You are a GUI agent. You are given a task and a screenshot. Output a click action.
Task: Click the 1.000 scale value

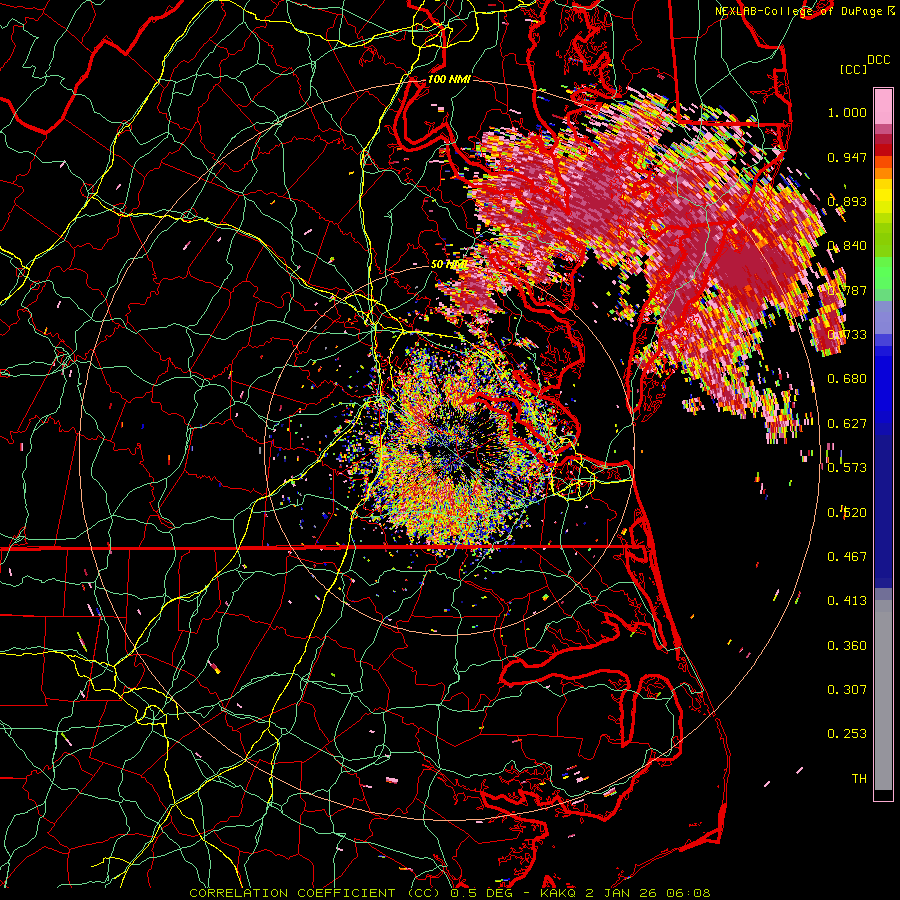[847, 112]
